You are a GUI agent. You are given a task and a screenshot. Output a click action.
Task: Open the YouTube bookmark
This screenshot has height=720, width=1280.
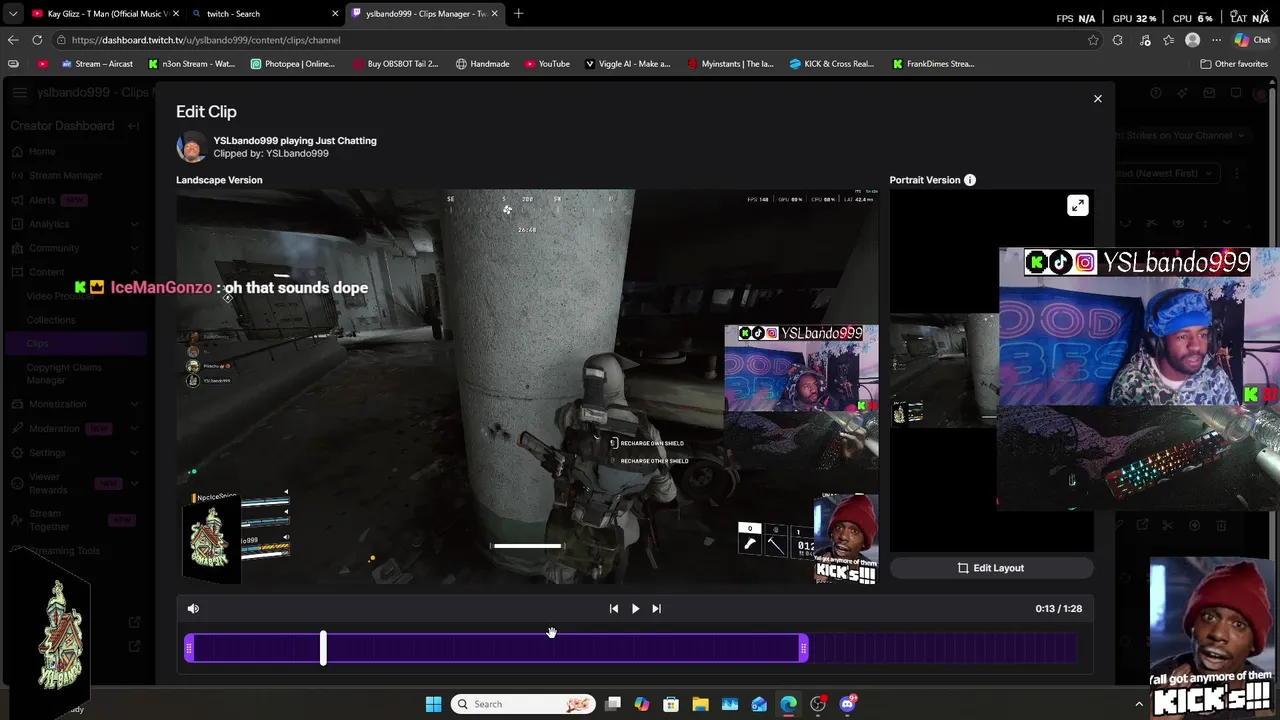pyautogui.click(x=547, y=64)
